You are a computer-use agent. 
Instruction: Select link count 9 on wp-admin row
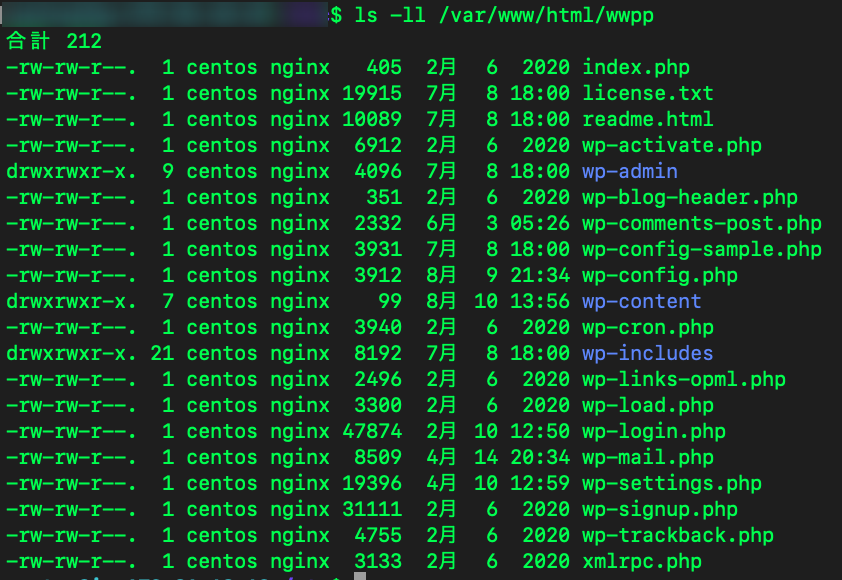168,172
